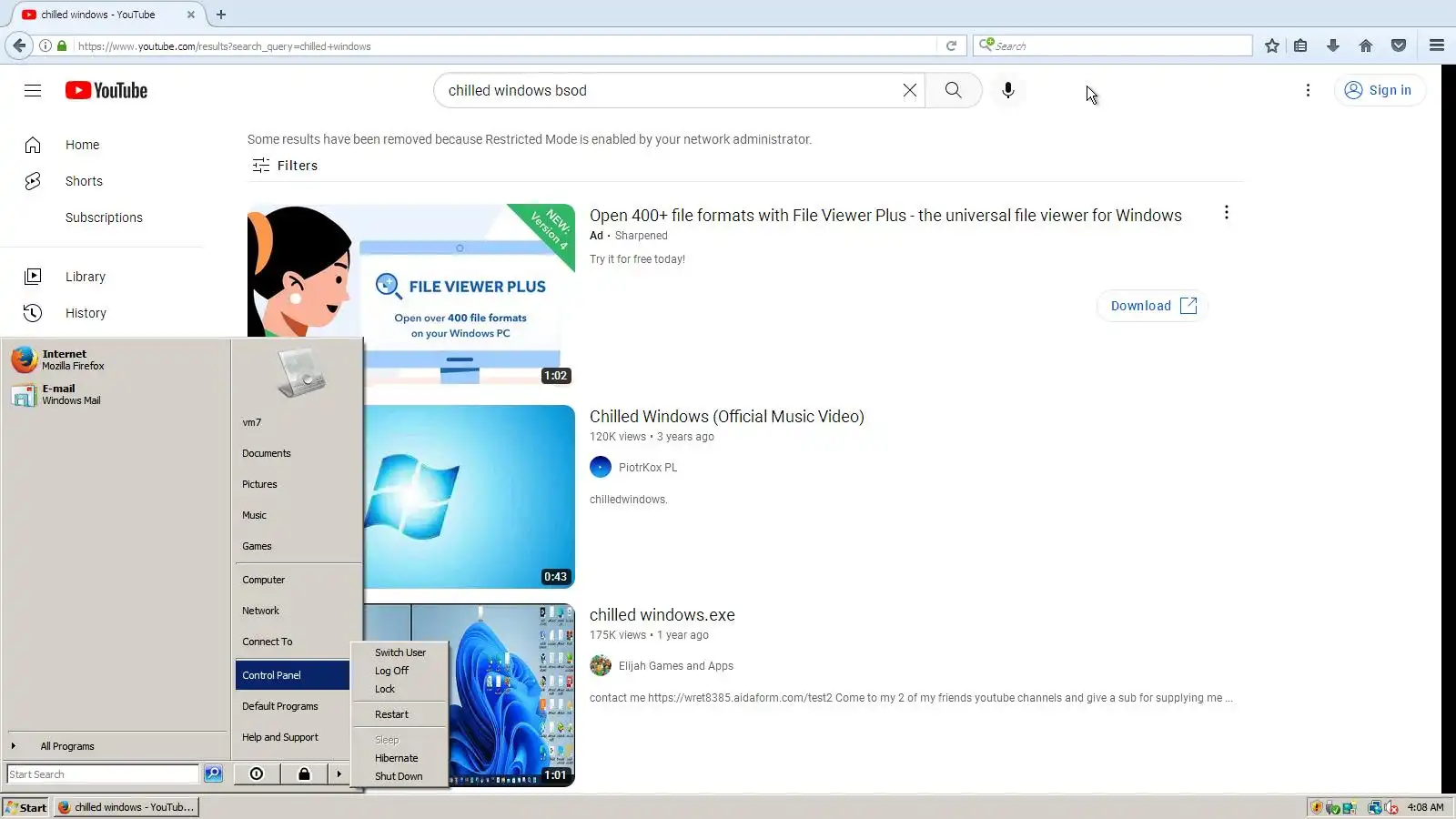Show bookmarks list in Firefox toolbar
The image size is (1456, 819).
[x=1300, y=45]
